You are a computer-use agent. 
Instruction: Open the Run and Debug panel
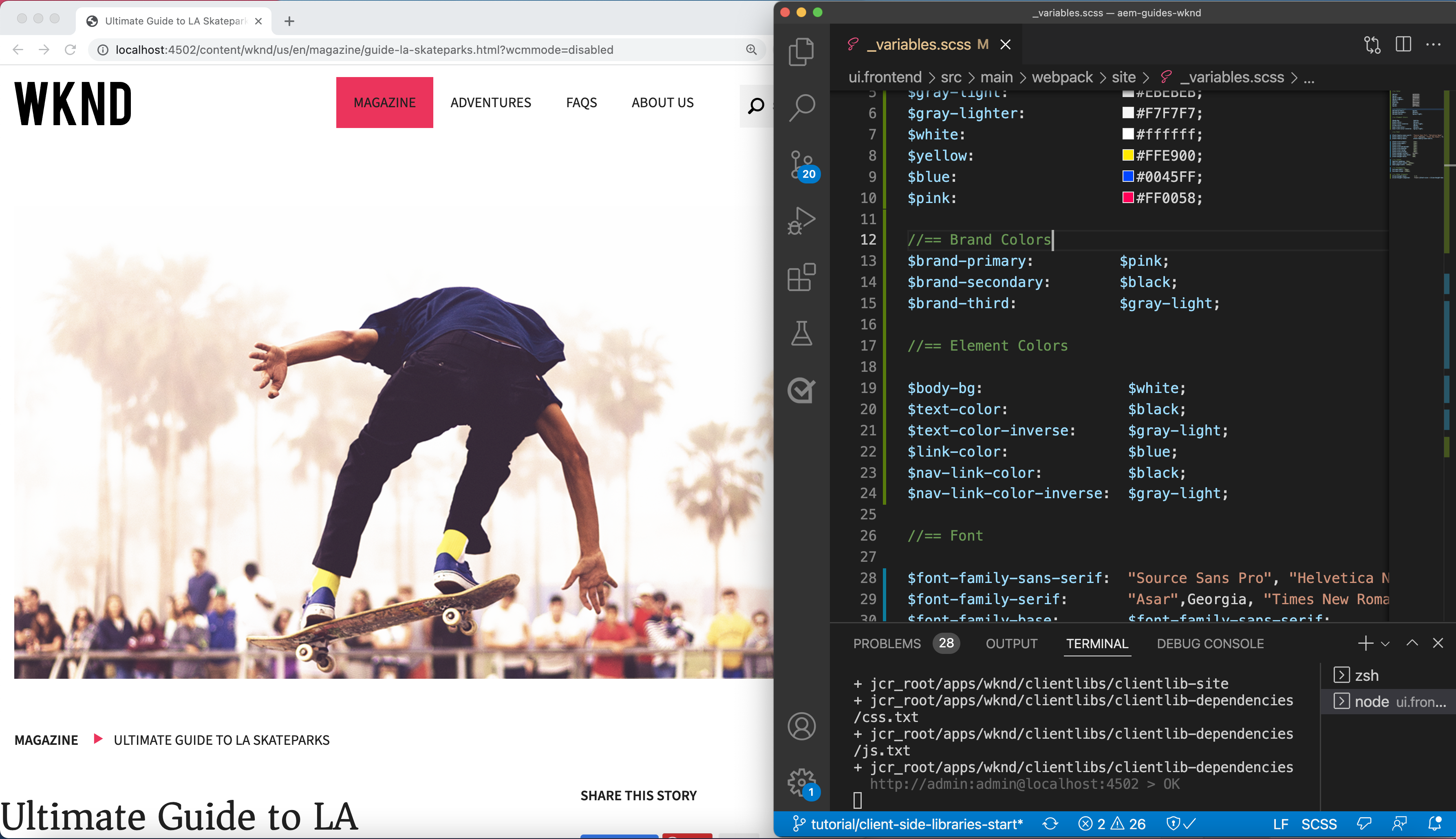tap(801, 221)
